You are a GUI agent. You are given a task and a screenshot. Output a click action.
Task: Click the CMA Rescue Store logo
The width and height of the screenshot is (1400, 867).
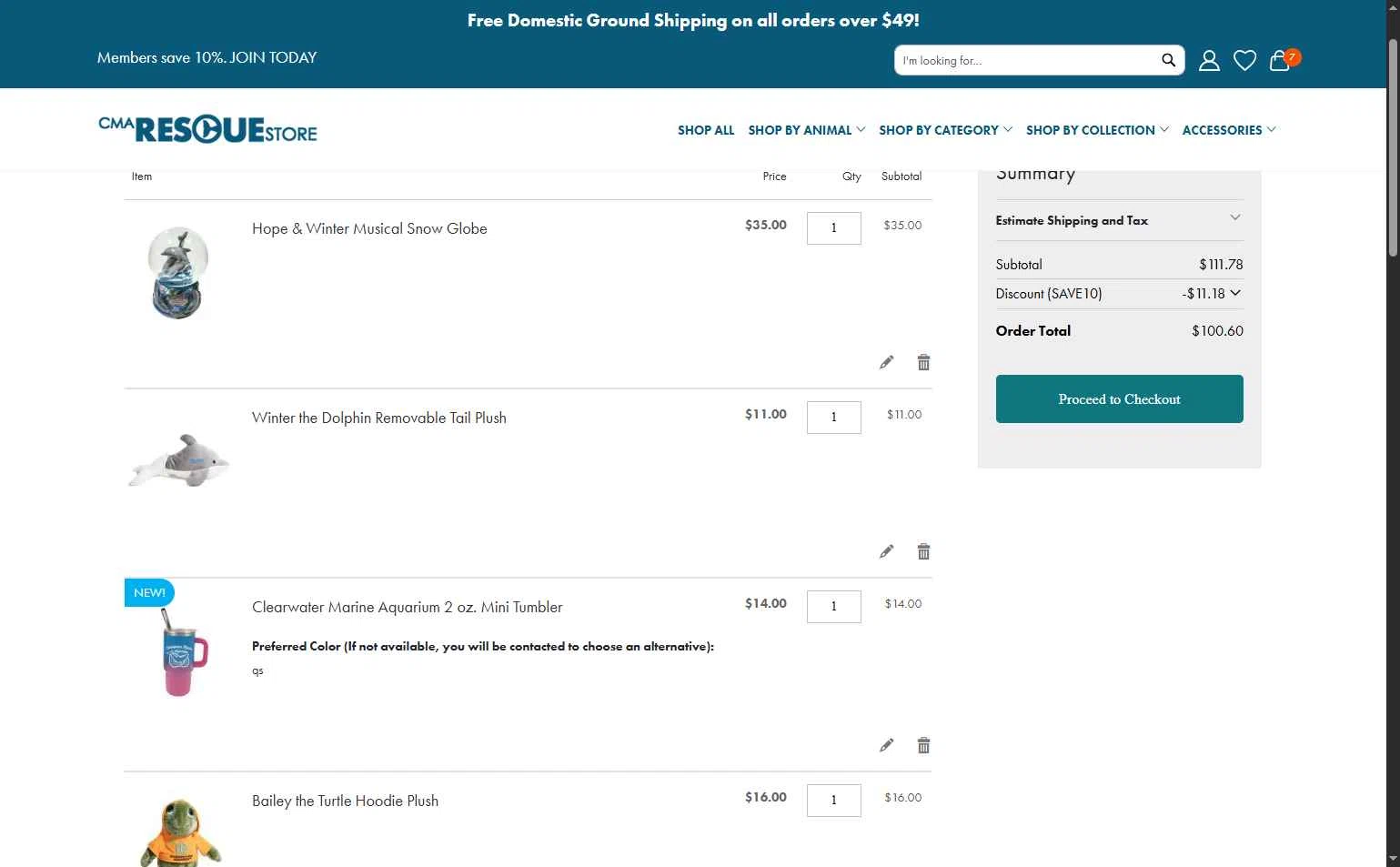[207, 129]
